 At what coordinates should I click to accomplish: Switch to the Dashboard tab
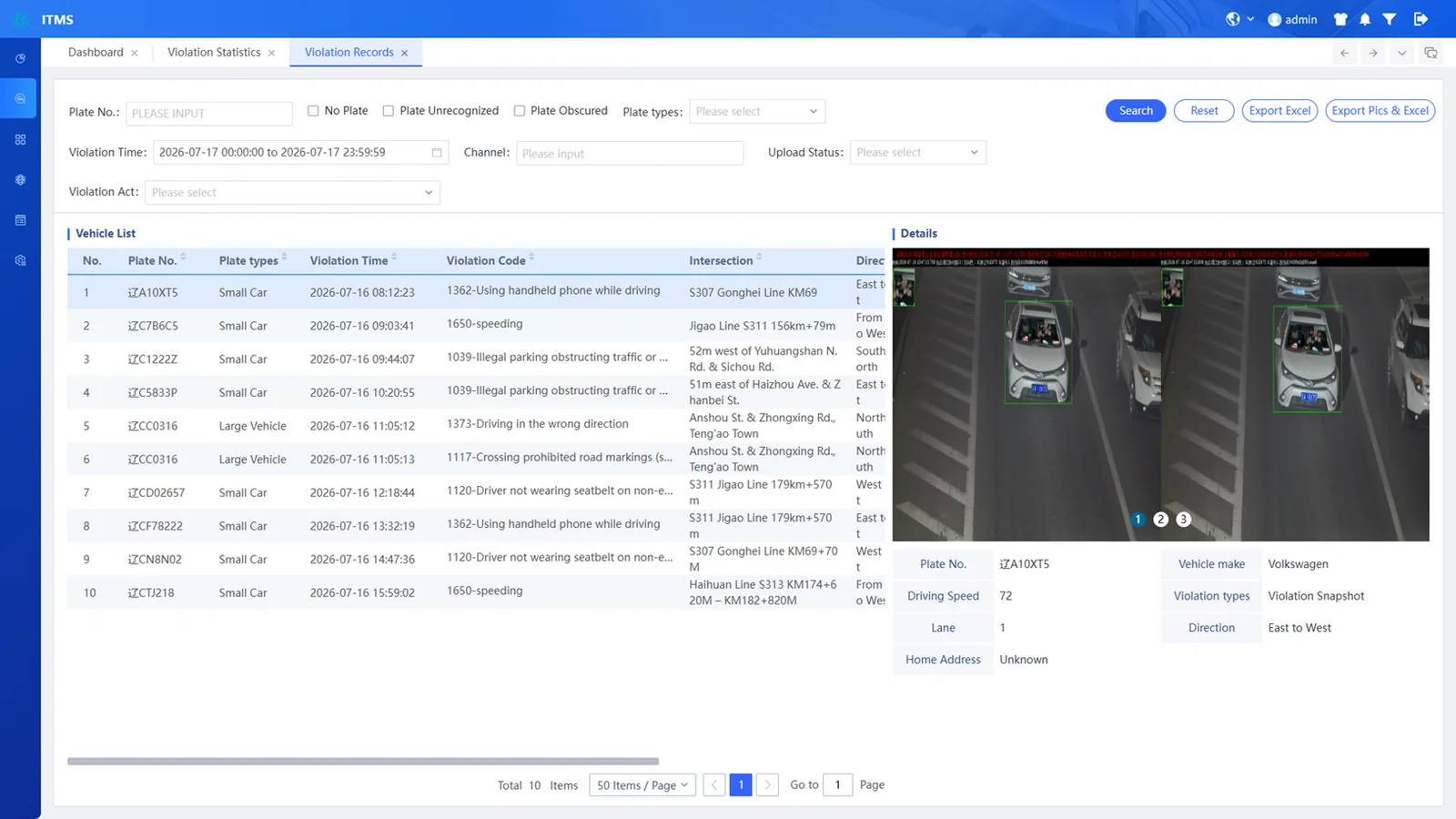96,53
